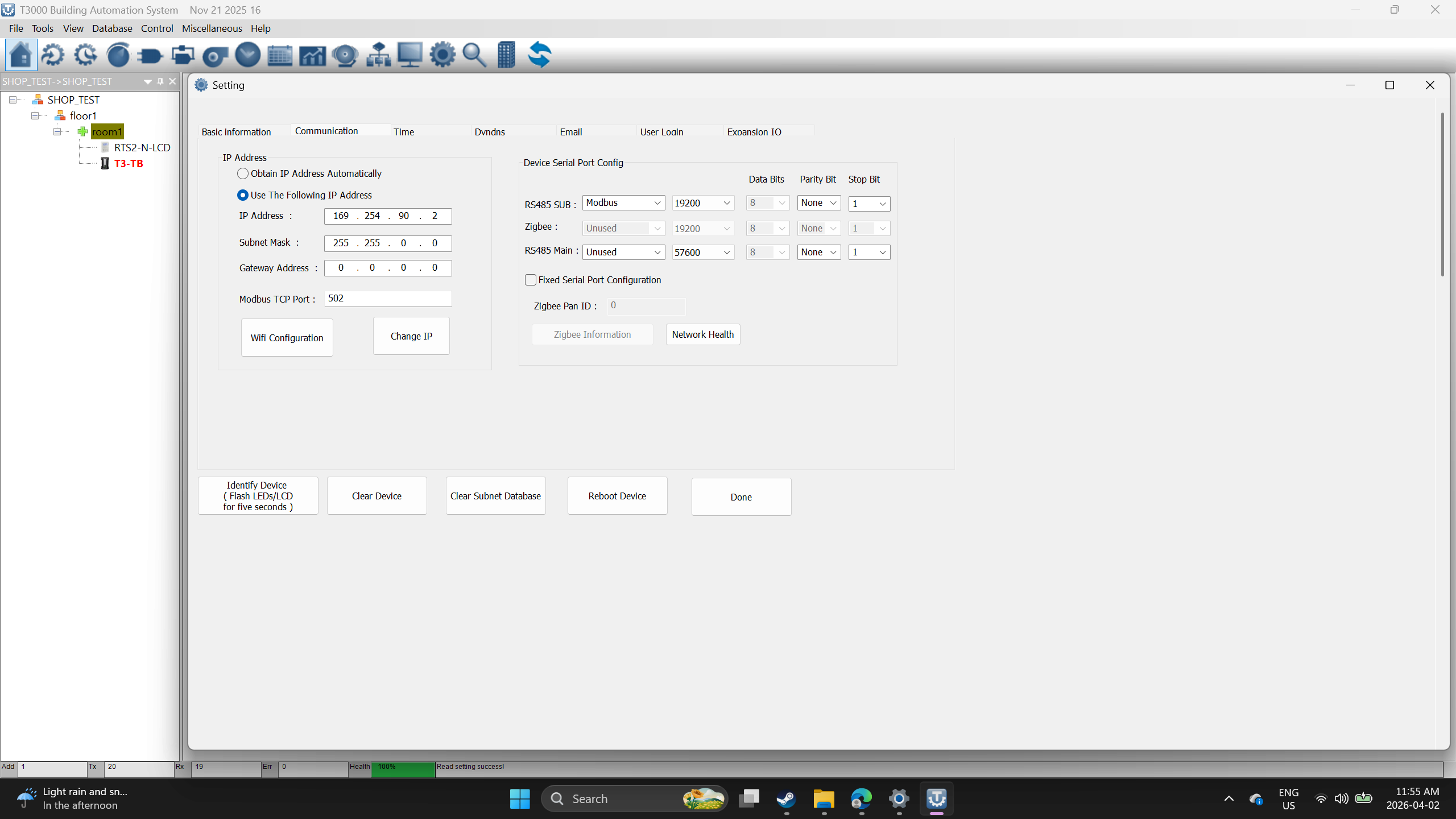Open the calendar schedule toolbar icon

click(280, 55)
